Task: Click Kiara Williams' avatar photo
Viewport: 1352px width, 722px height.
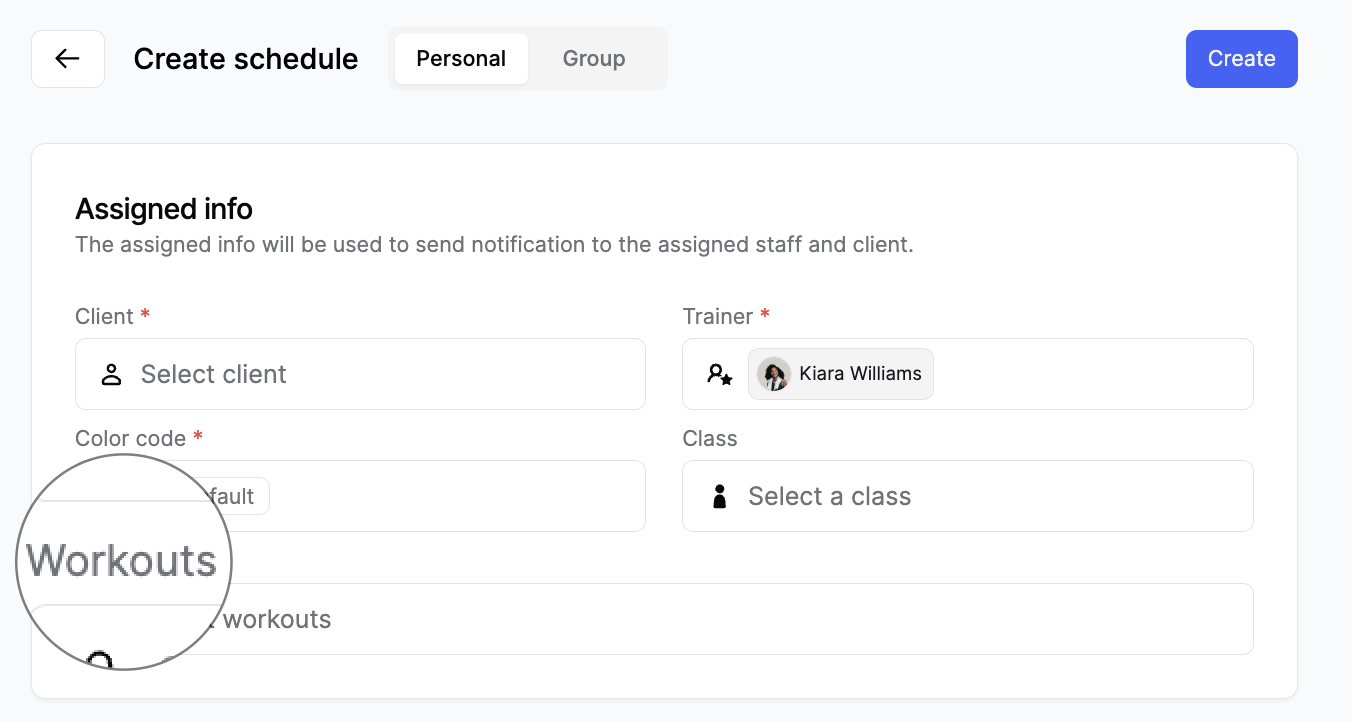Action: point(773,374)
